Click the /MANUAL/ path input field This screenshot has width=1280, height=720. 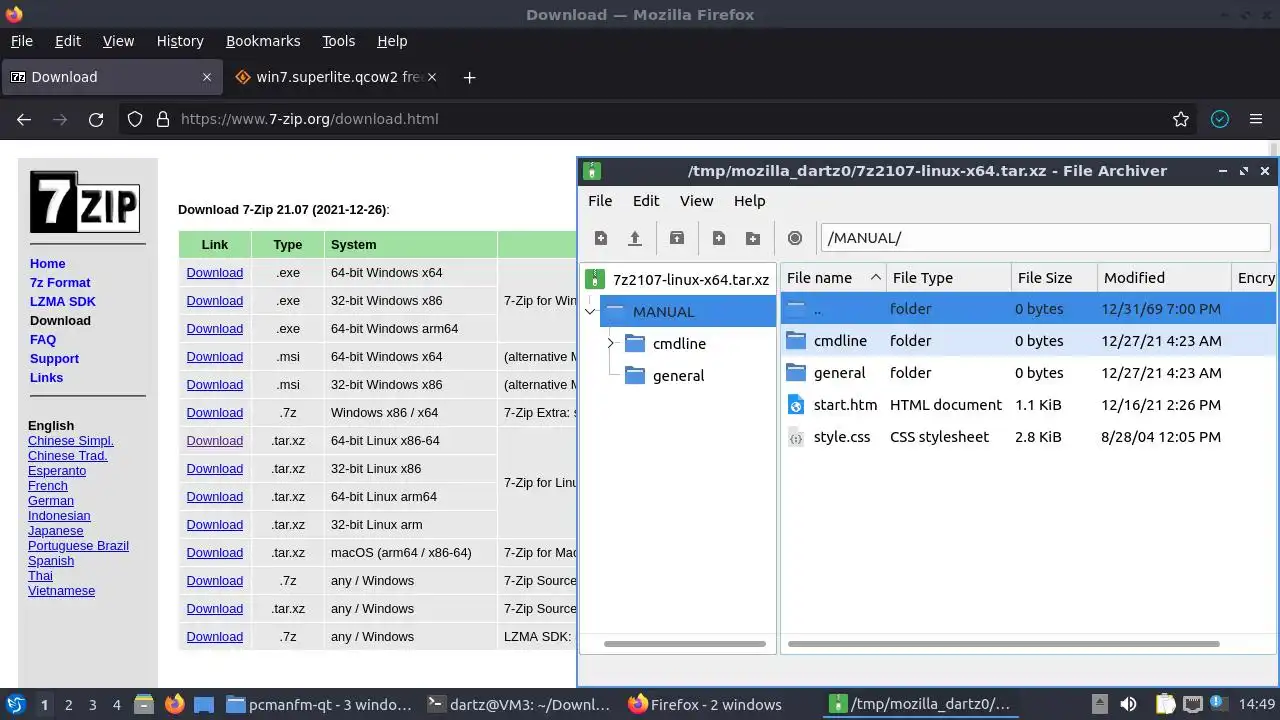click(1045, 238)
